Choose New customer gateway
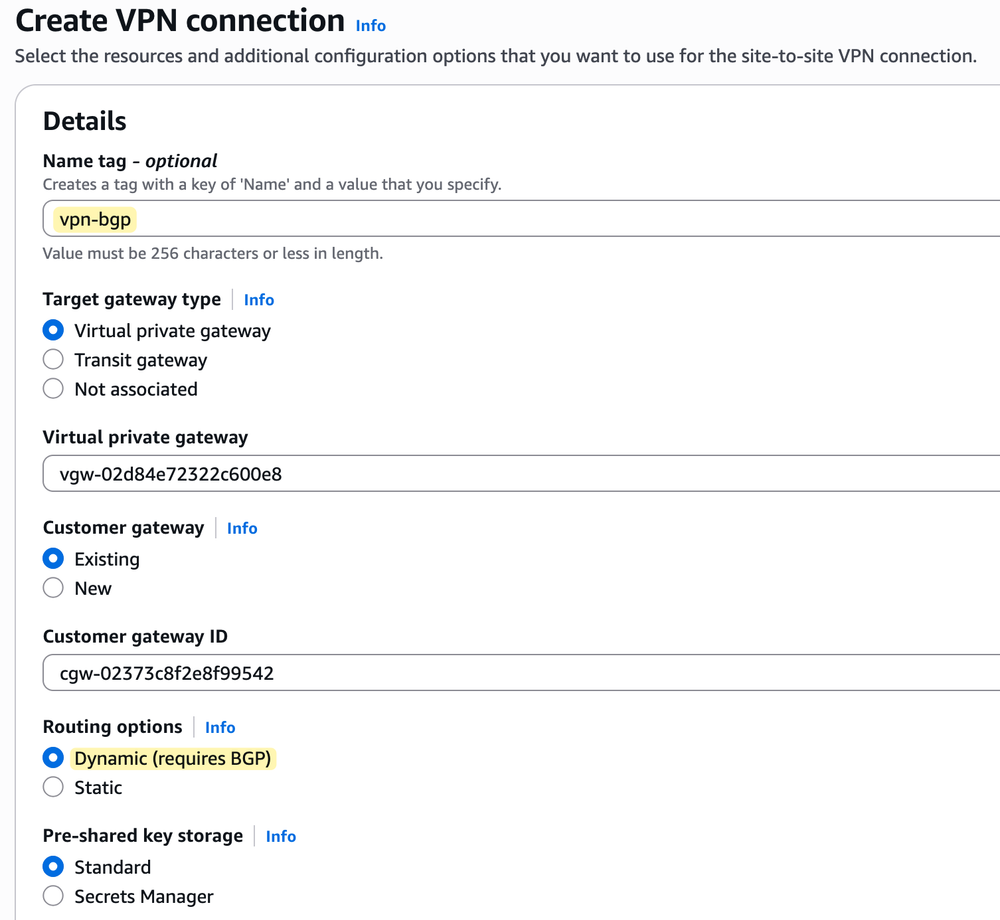 52,588
